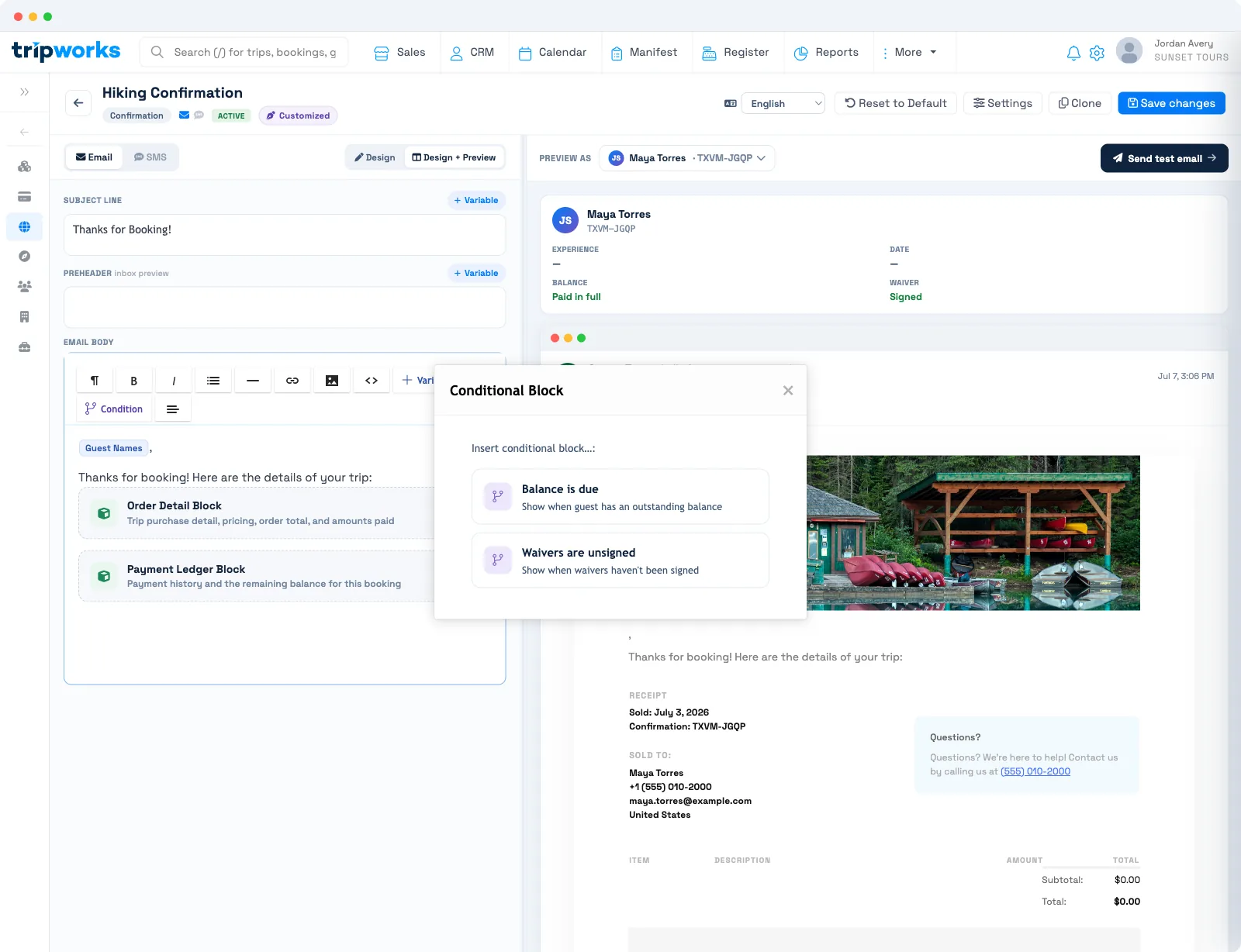The image size is (1241, 952).
Task: Open the Calendar tab
Action: tap(553, 53)
